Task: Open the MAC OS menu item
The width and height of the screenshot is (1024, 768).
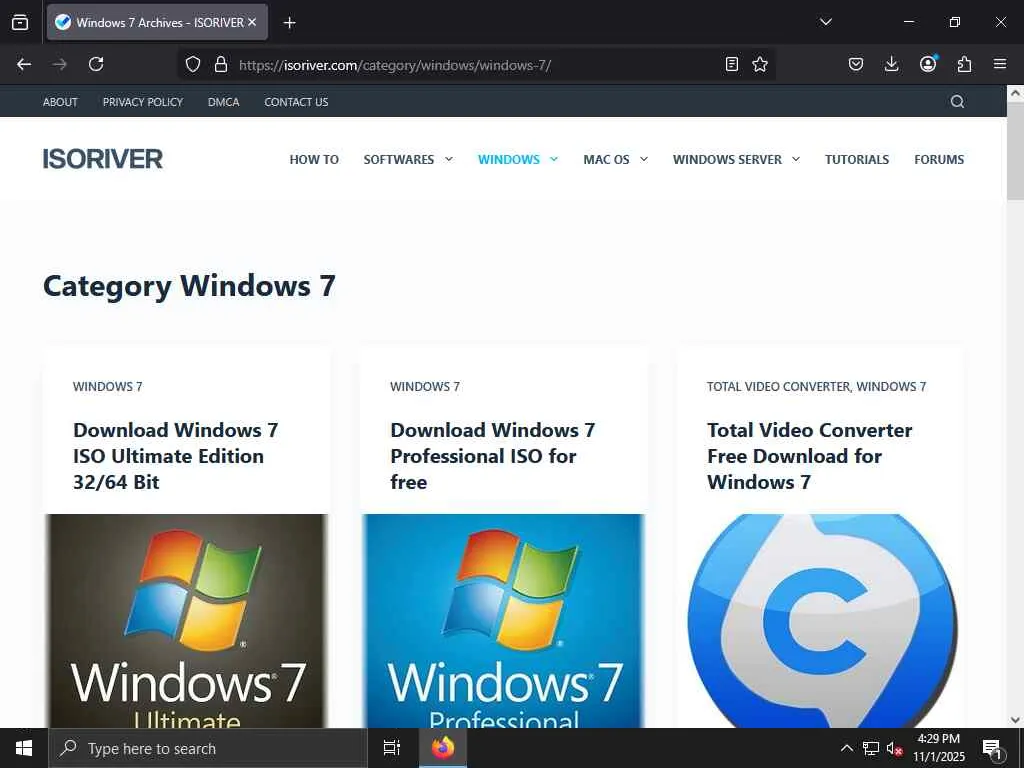Action: 606,159
